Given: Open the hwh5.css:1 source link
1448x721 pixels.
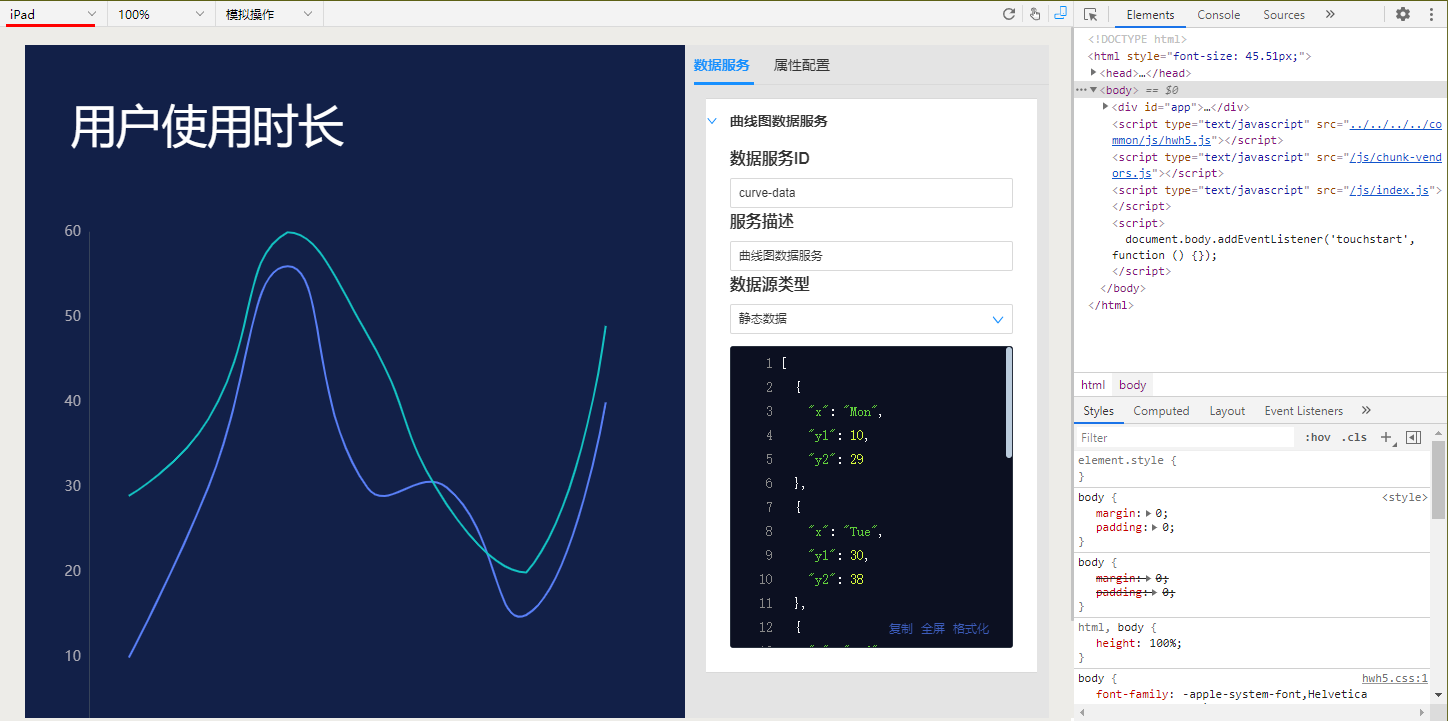Looking at the screenshot, I should tap(1395, 678).
